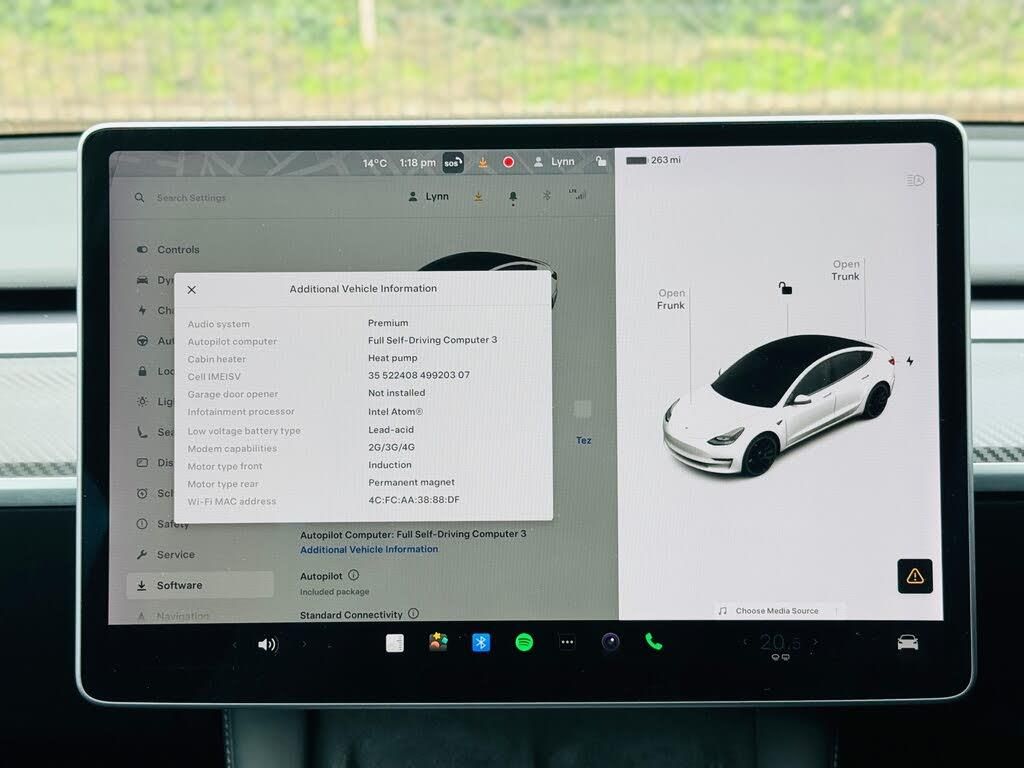Open the Service settings menu
Screen dimensions: 1024x768
166,554
